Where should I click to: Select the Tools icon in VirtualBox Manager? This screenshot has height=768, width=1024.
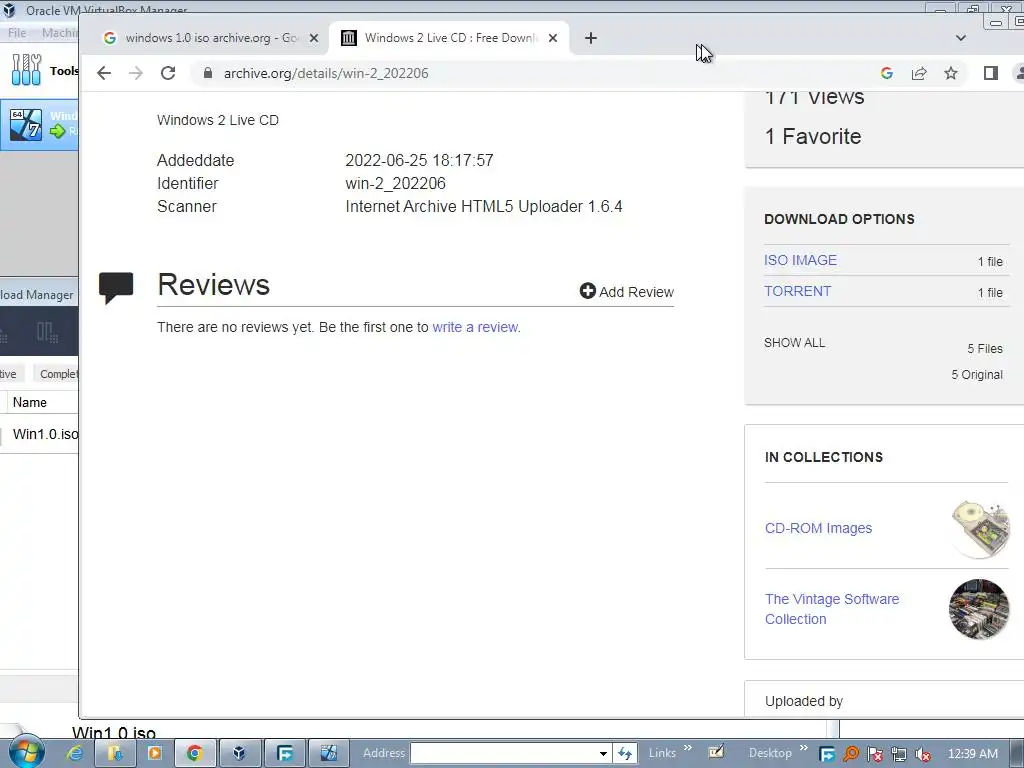point(26,70)
